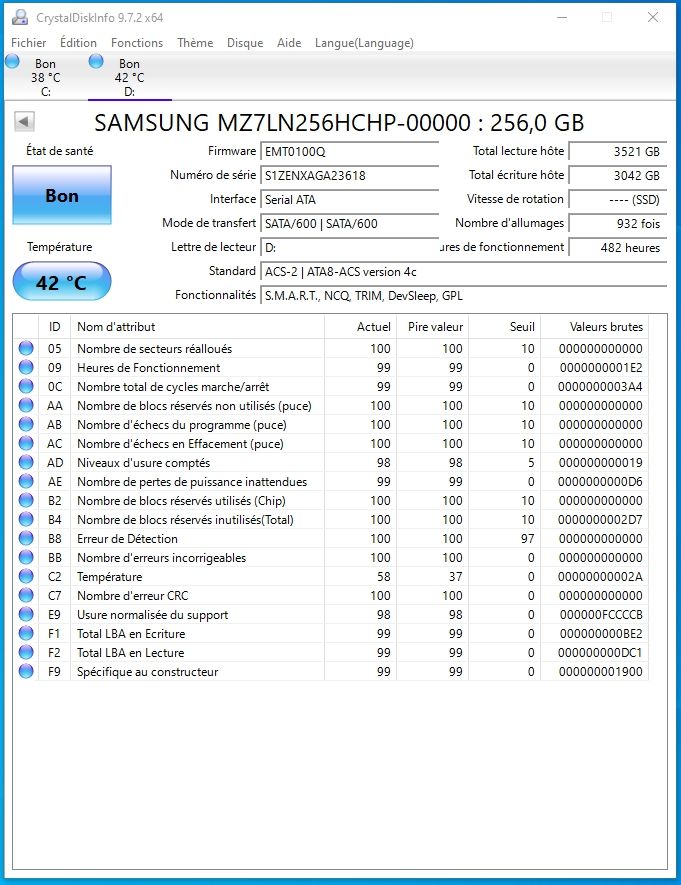Screen dimensions: 681x885
Task: Click status orb for attribute 05
Action: click(x=26, y=348)
